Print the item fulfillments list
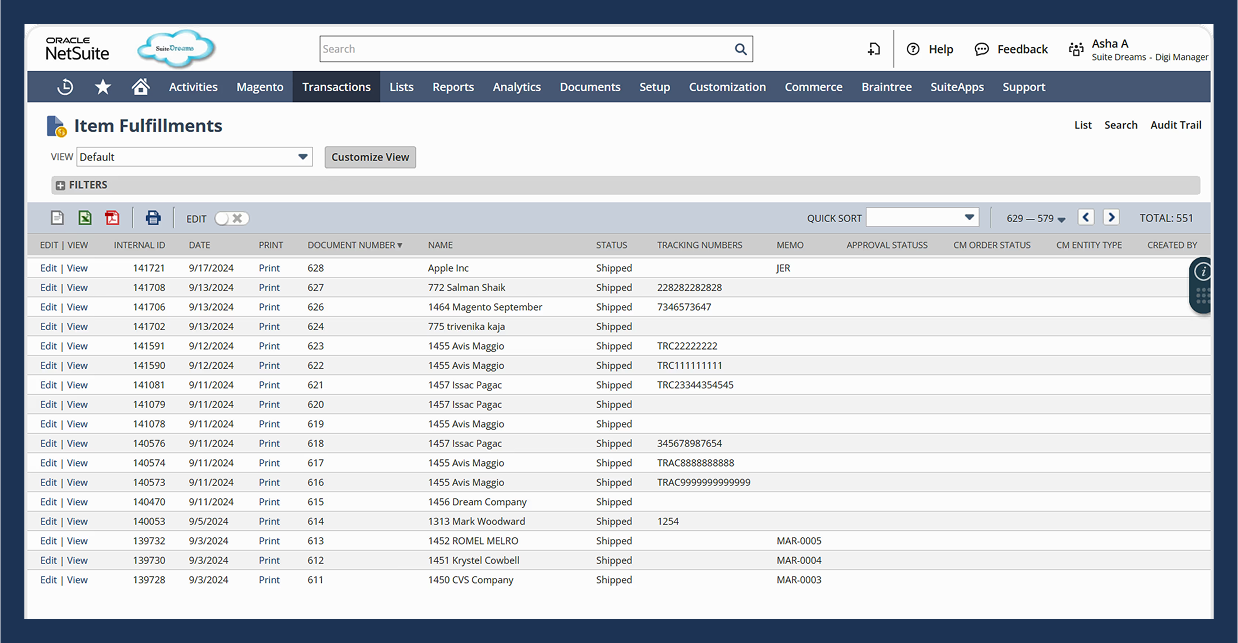 coord(153,217)
